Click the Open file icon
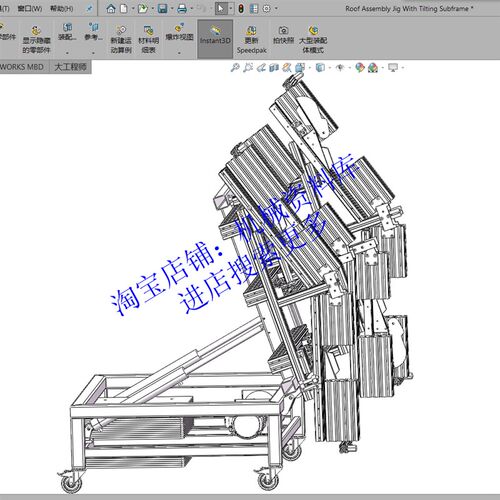 (x=142, y=8)
